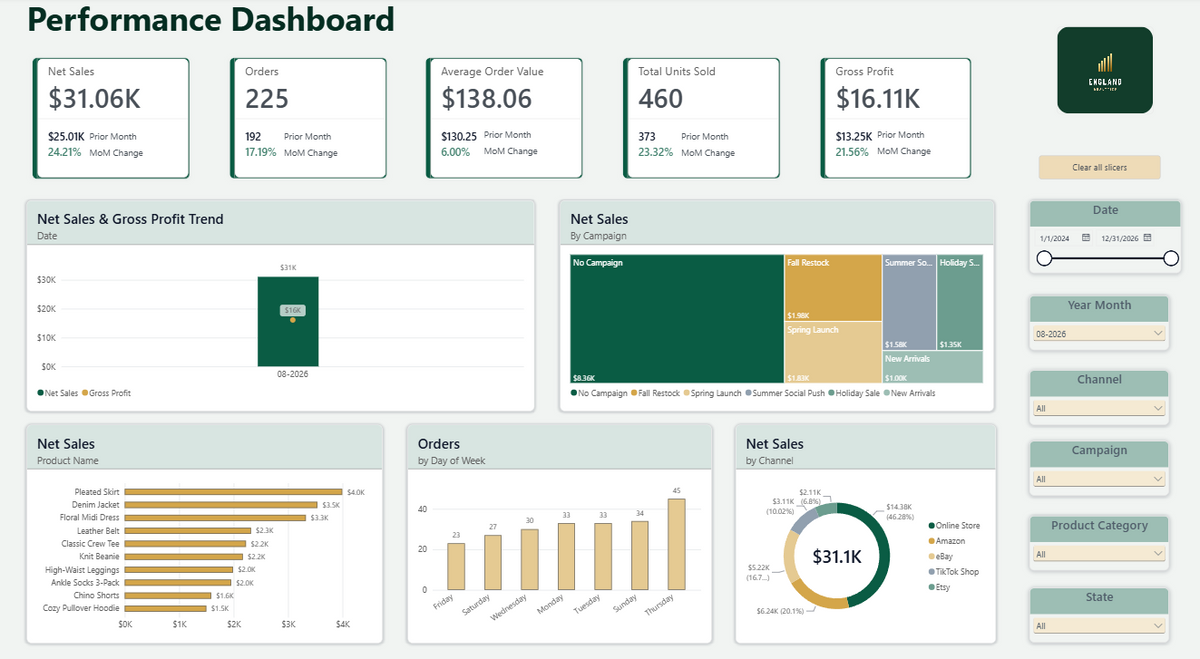Select the Chino Shorts bar
This screenshot has height=659, width=1200.
pos(168,595)
